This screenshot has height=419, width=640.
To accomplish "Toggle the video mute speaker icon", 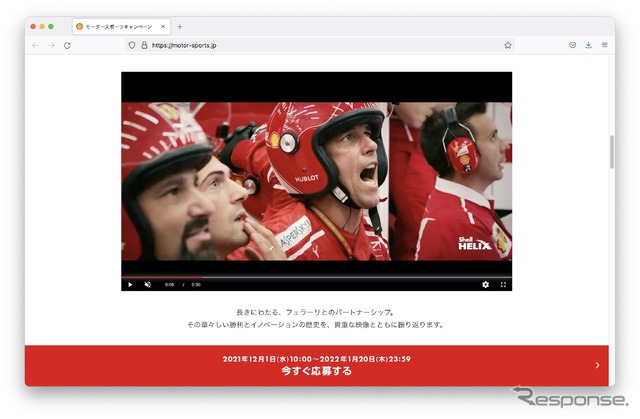I will tap(148, 284).
